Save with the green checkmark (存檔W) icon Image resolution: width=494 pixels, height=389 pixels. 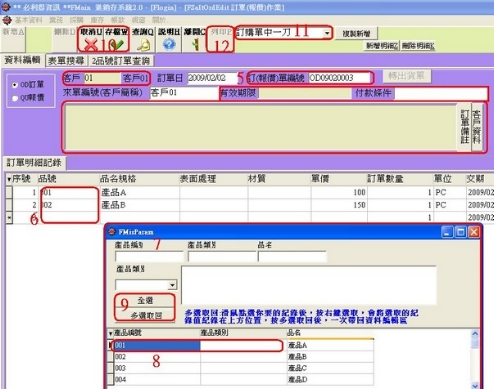click(117, 44)
